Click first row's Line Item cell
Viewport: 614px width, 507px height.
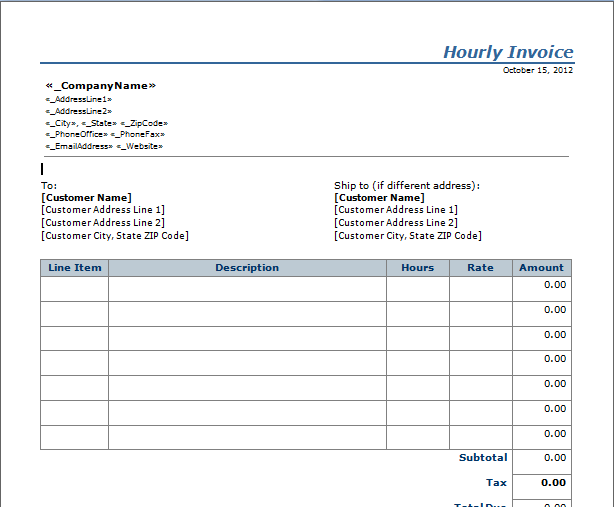pos(74,289)
